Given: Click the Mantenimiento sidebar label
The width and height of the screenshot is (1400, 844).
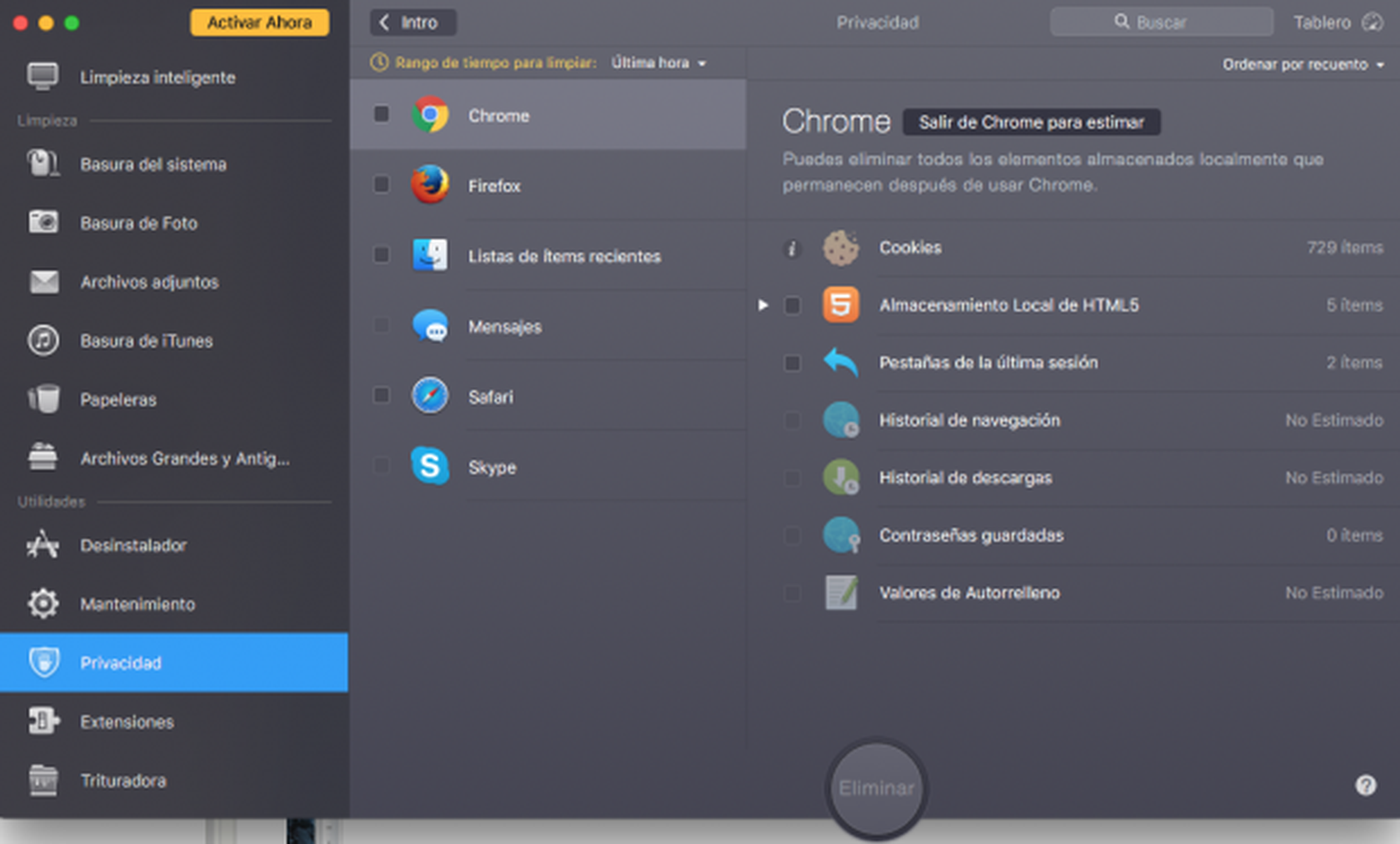Looking at the screenshot, I should [x=137, y=604].
